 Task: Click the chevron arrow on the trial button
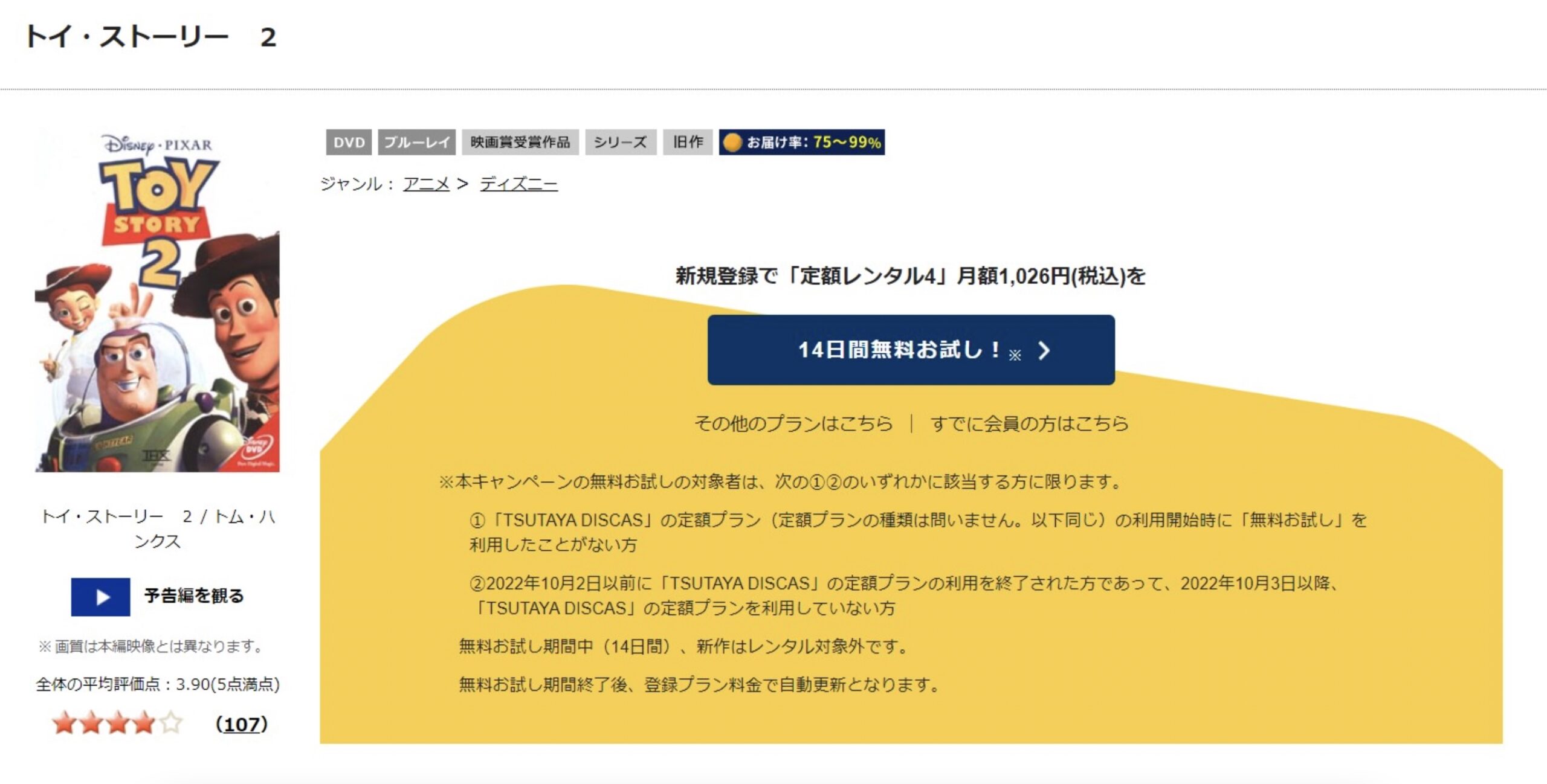1044,350
